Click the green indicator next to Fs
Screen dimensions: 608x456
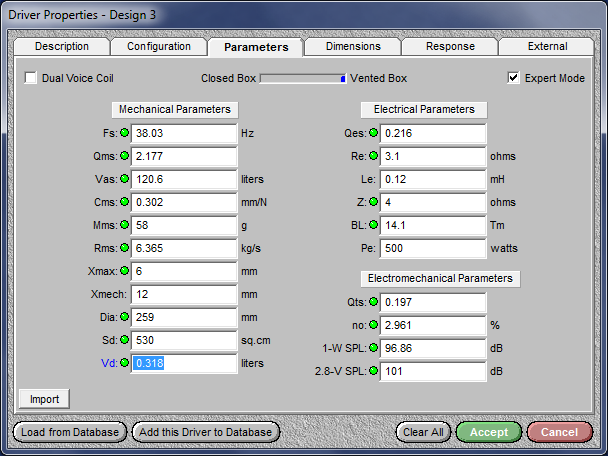(124, 133)
